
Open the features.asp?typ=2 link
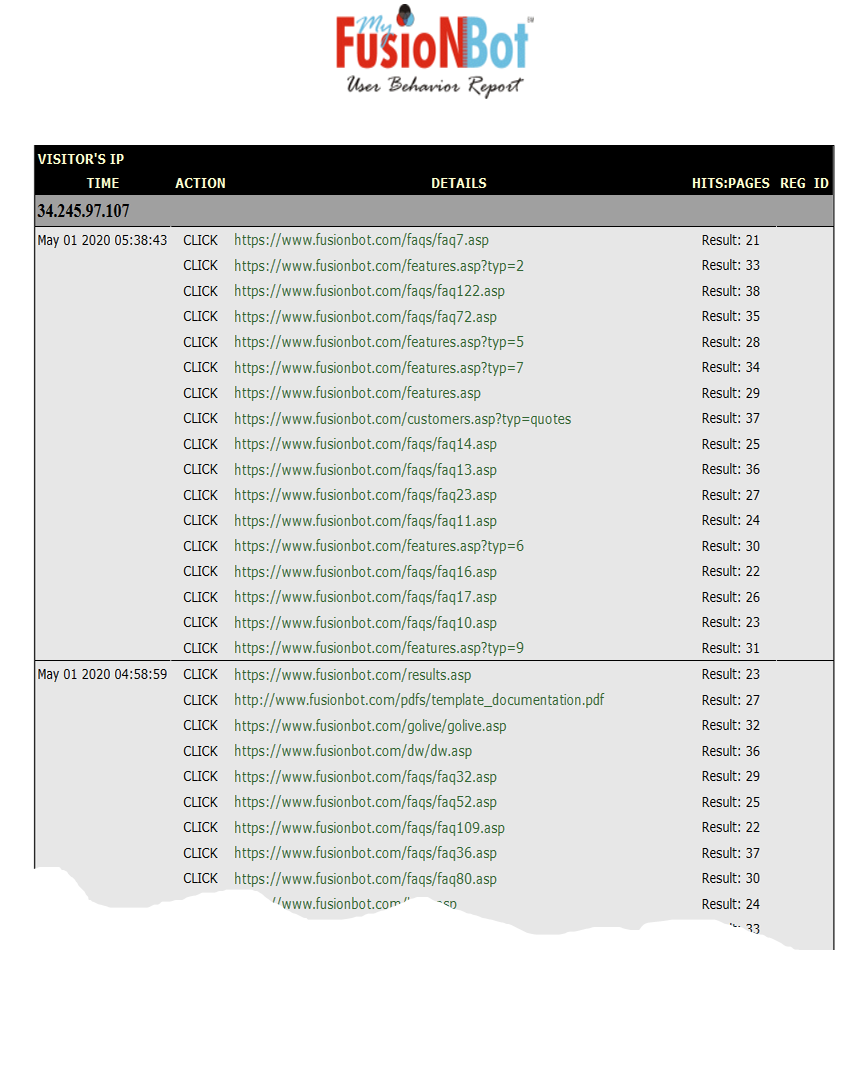pyautogui.click(x=379, y=266)
